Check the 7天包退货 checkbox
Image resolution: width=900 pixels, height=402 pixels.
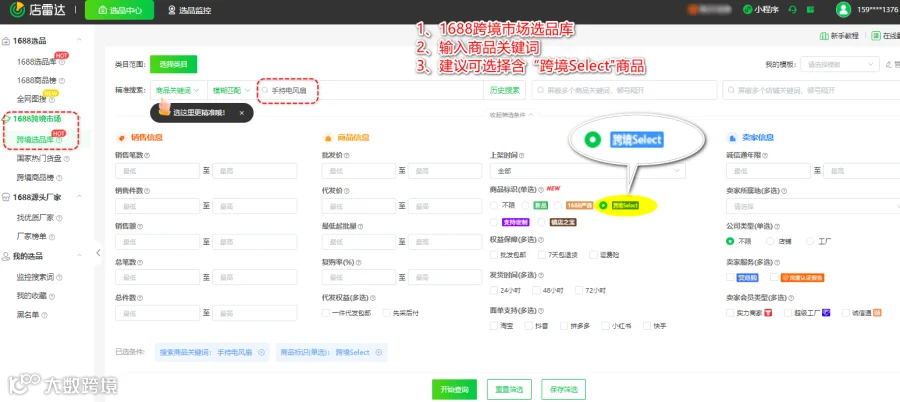tap(542, 255)
